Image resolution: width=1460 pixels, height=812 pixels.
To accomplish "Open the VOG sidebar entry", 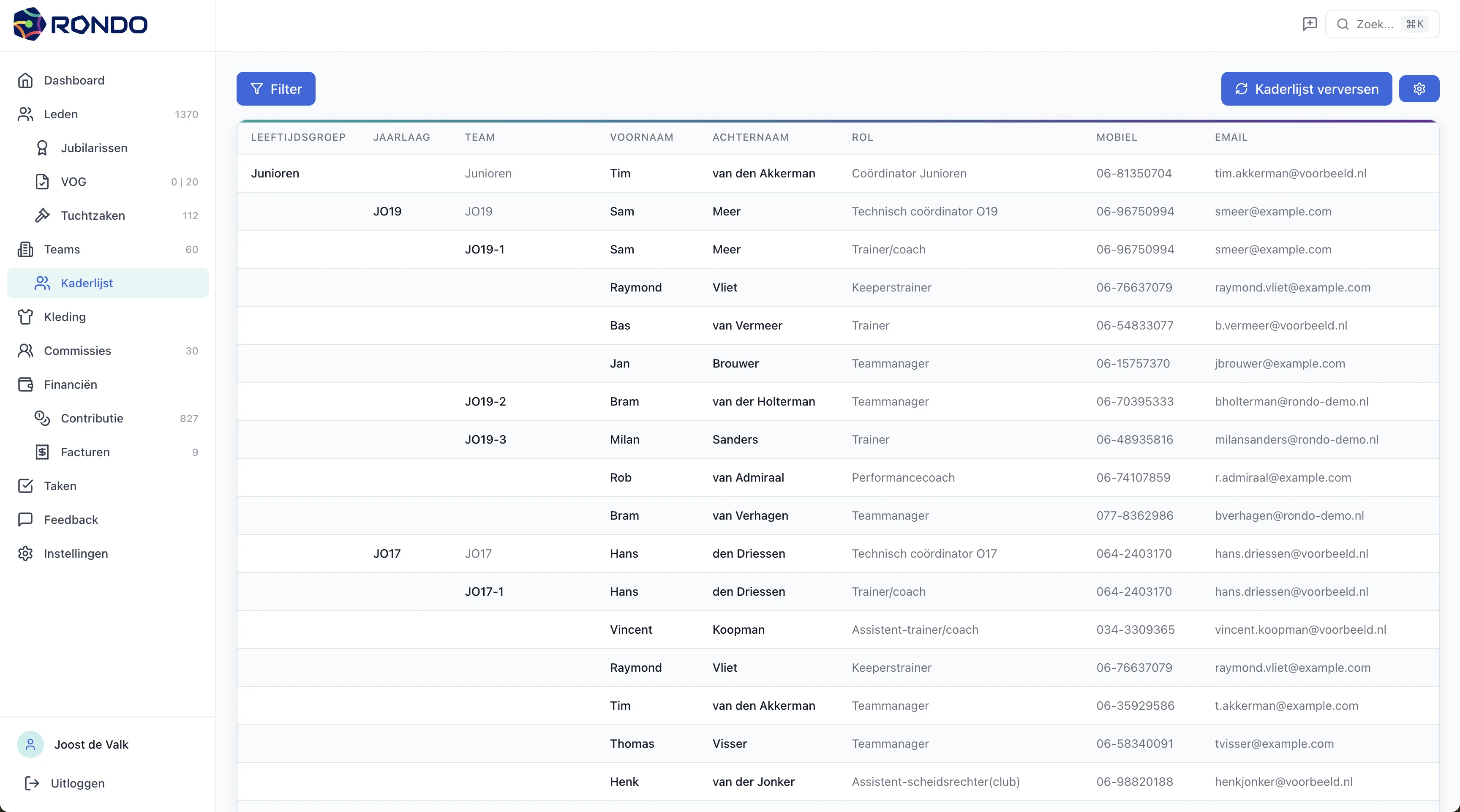I will (74, 182).
